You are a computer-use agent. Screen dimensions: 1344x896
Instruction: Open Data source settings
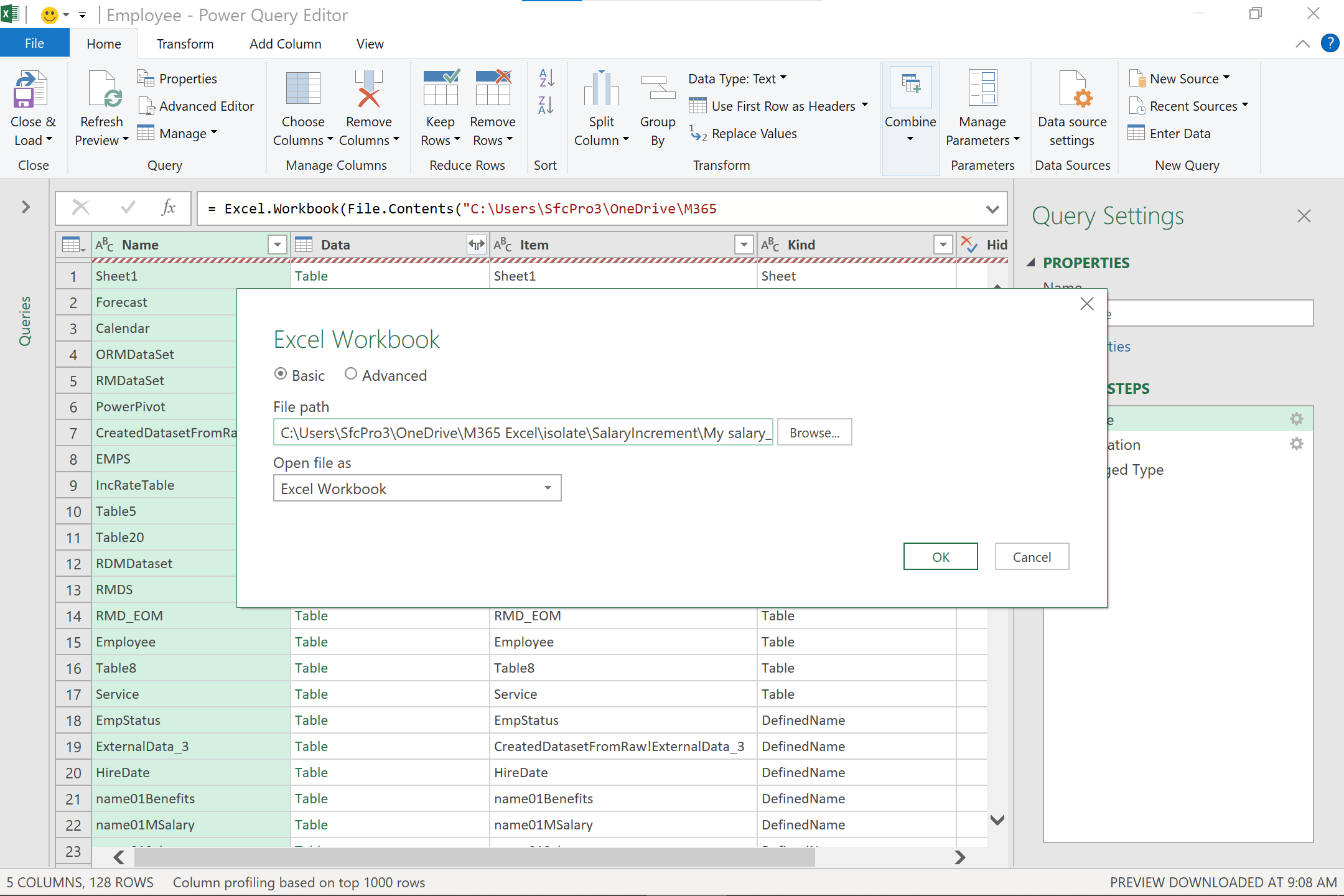point(1072,91)
